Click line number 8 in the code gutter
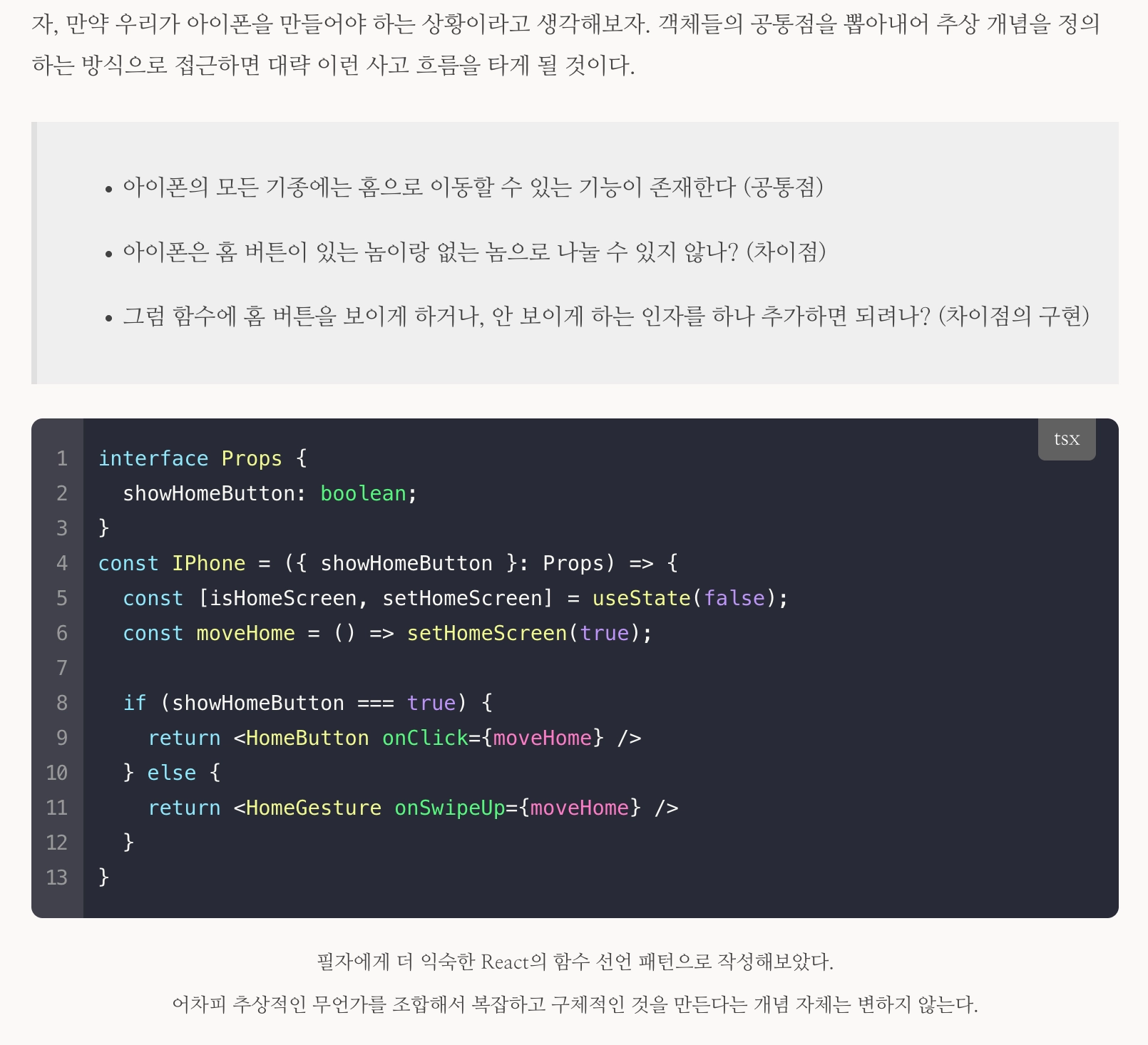 tap(62, 703)
